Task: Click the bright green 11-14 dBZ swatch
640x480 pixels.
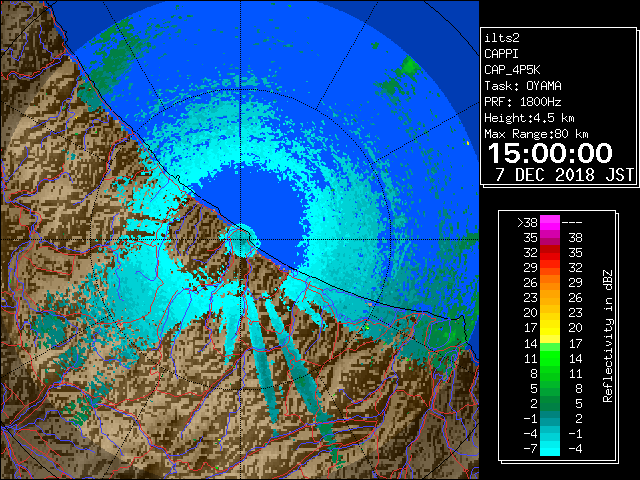Action: tap(550, 358)
